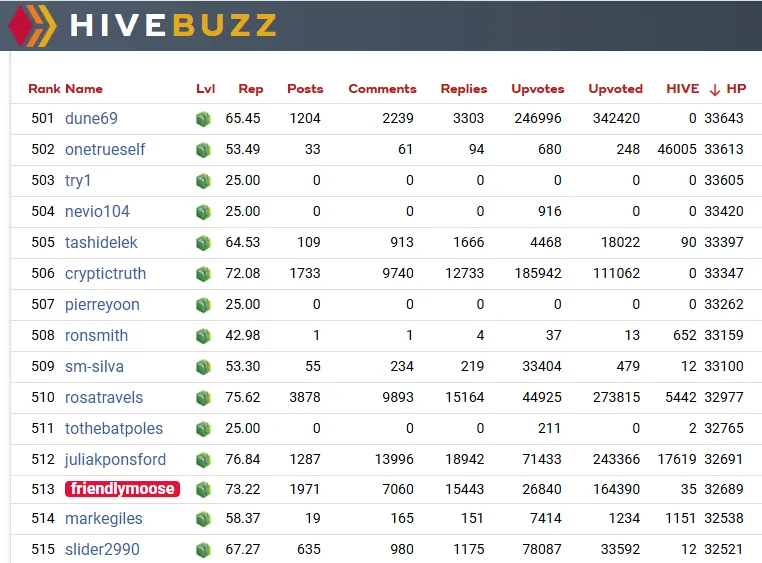Open pierreyoon's profile link

point(102,305)
